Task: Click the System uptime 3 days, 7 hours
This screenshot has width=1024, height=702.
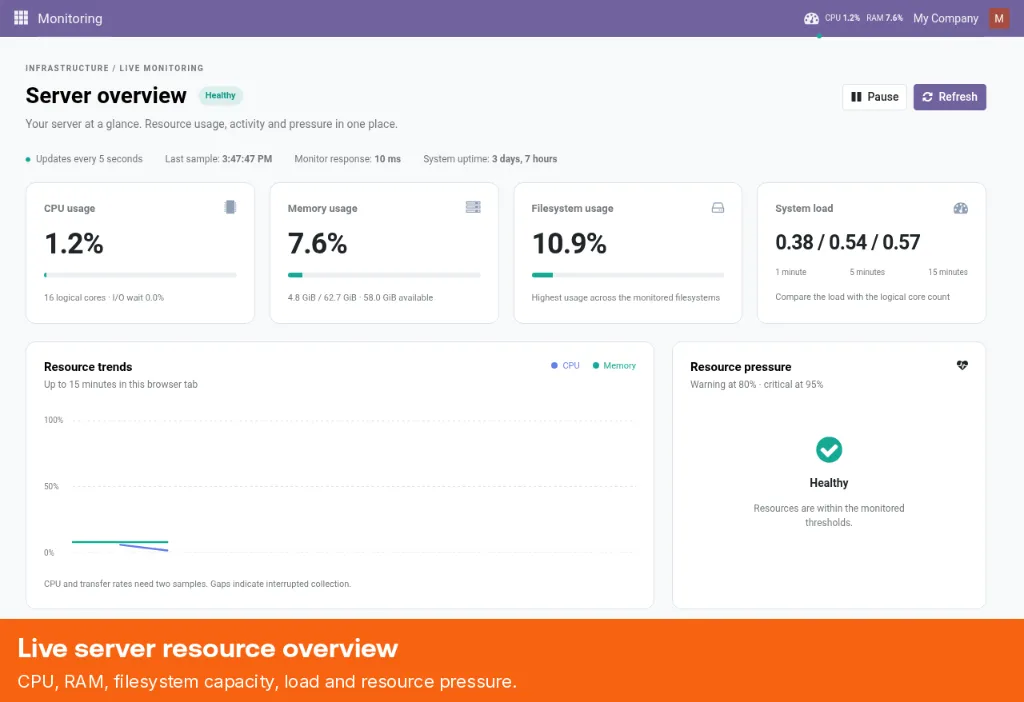Action: click(490, 159)
